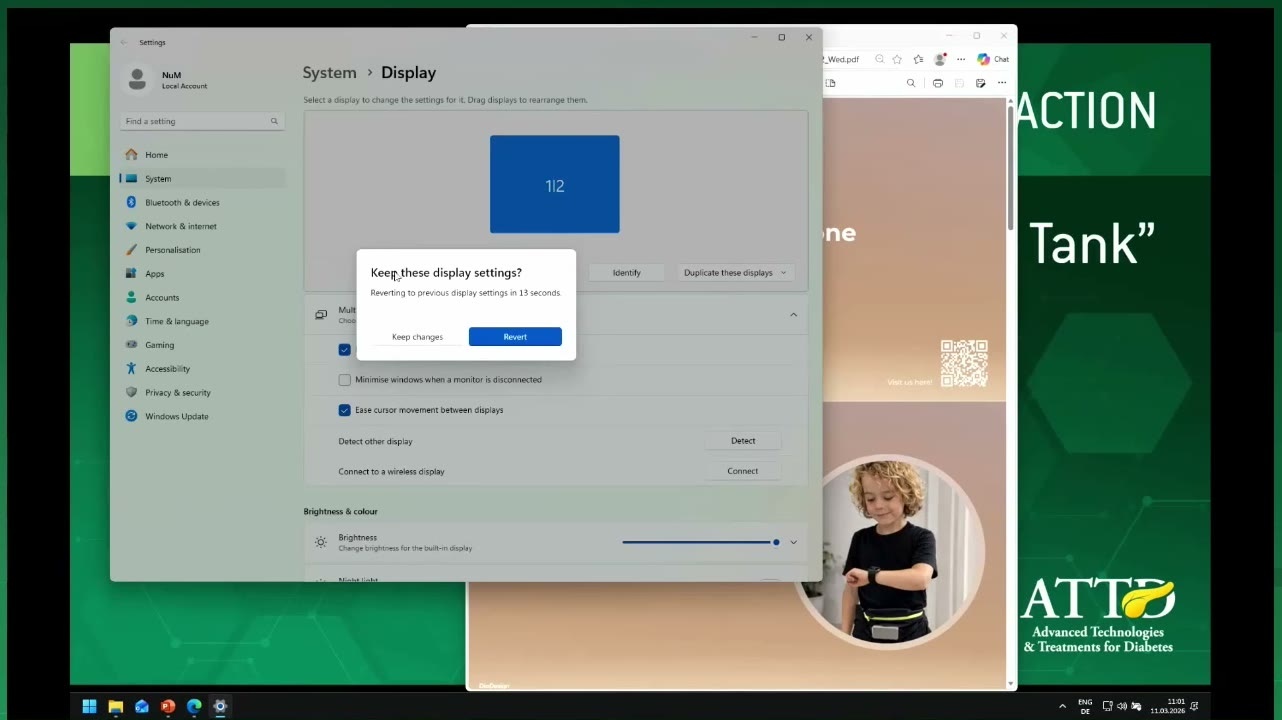The height and width of the screenshot is (720, 1282).
Task: Open Apps settings page
Action: click(202, 274)
